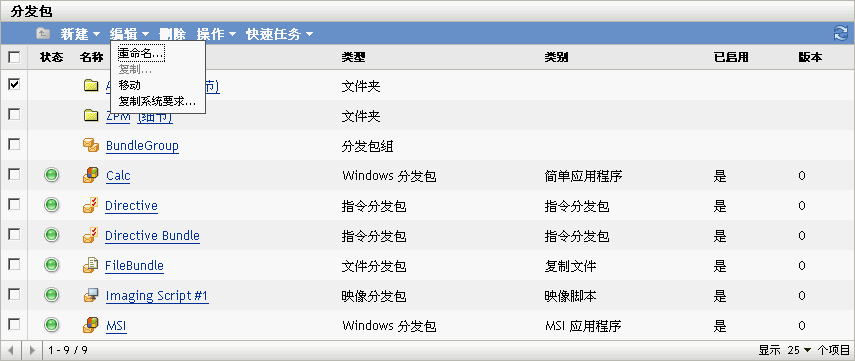
Task: Go to previous page arrow
Action: 11,350
